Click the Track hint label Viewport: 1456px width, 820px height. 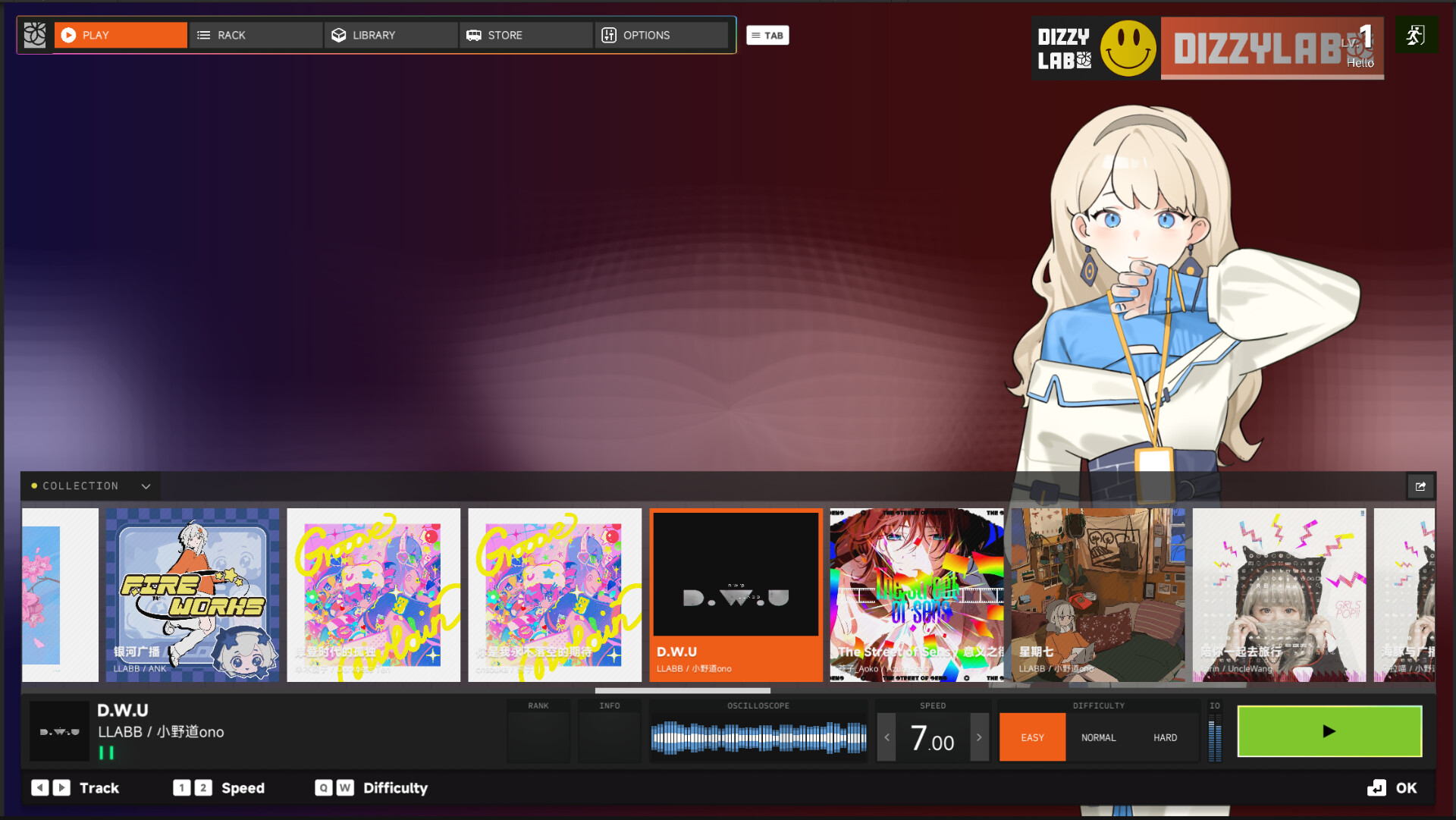[99, 788]
